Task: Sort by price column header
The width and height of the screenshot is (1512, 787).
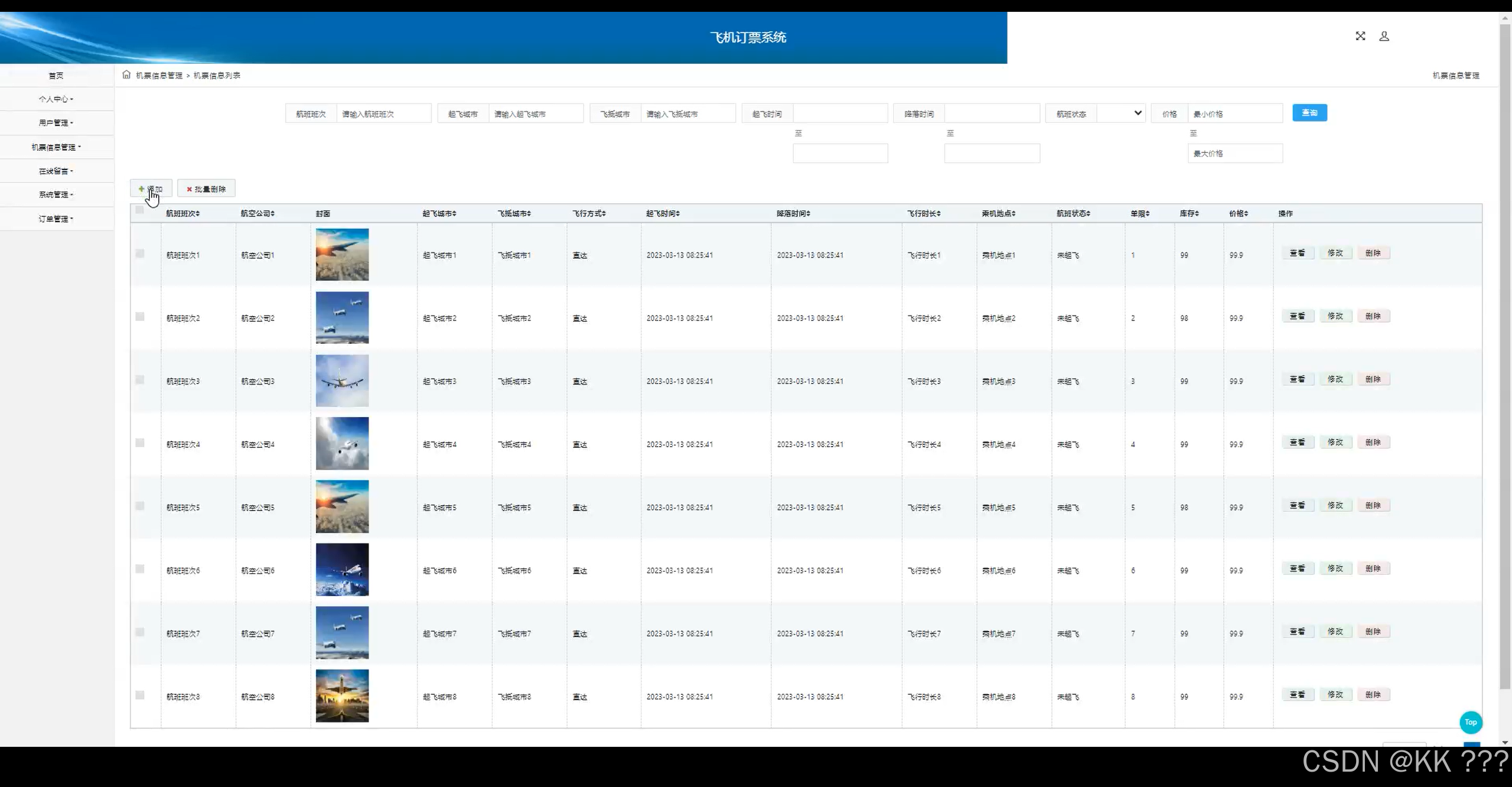Action: point(1239,214)
